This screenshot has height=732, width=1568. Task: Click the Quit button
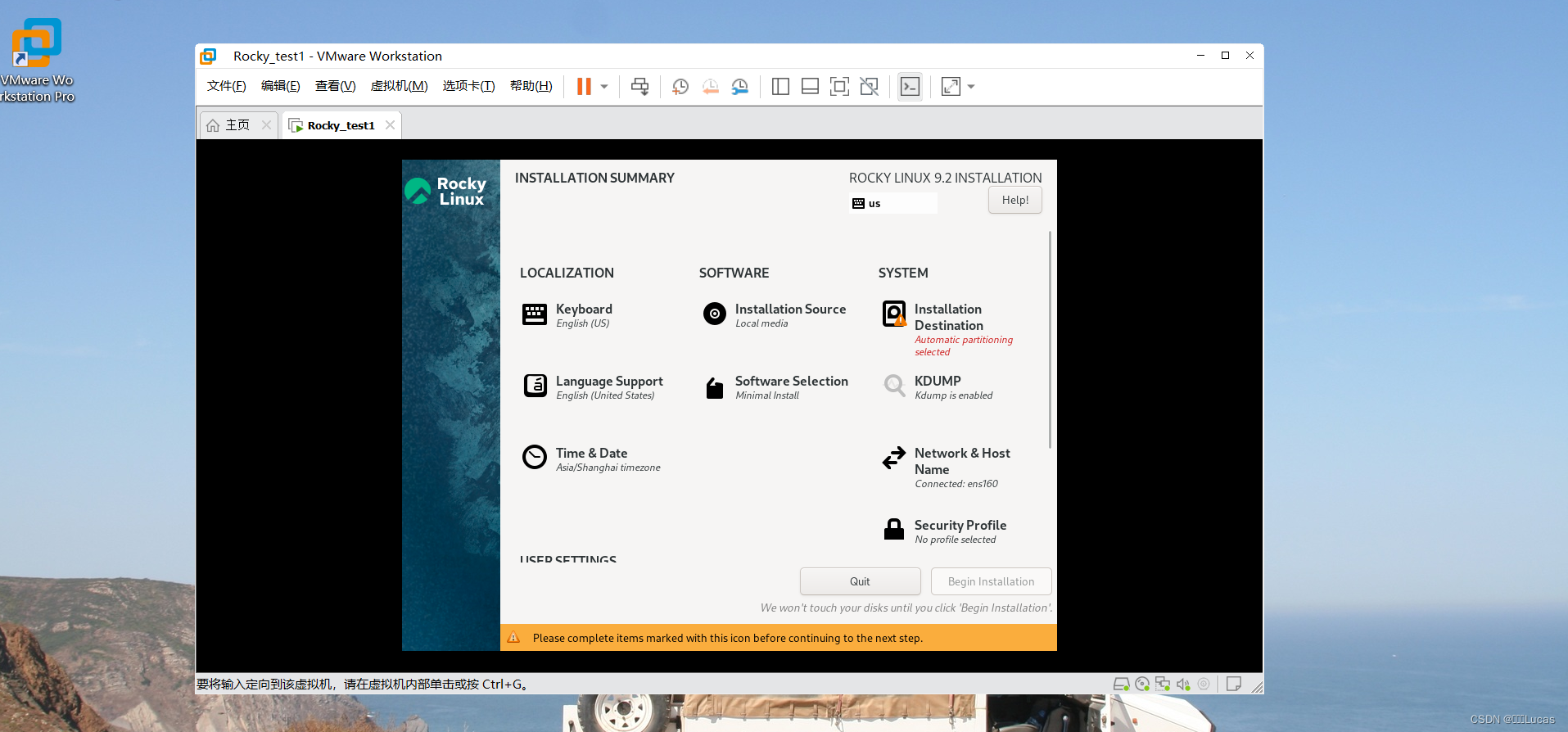click(860, 581)
